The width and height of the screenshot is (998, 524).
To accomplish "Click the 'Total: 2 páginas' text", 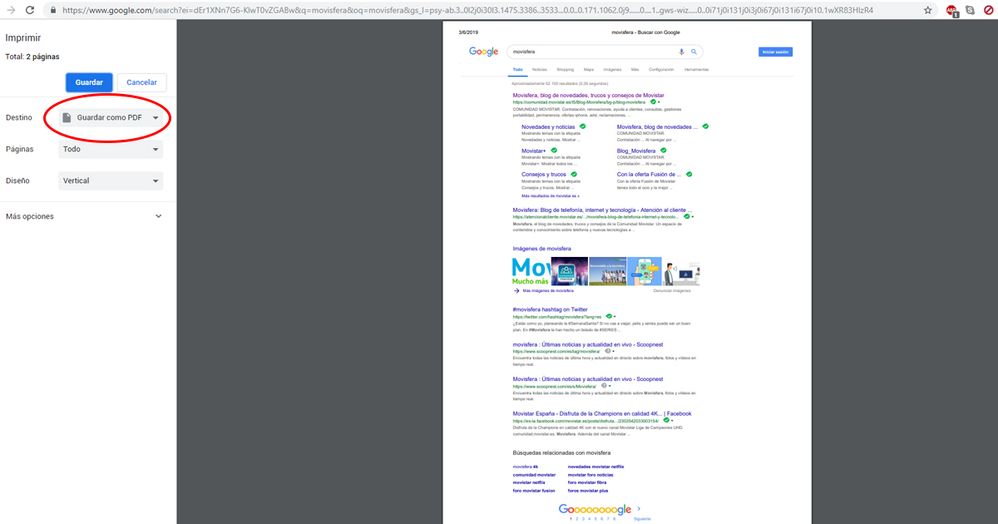I will click(x=32, y=57).
